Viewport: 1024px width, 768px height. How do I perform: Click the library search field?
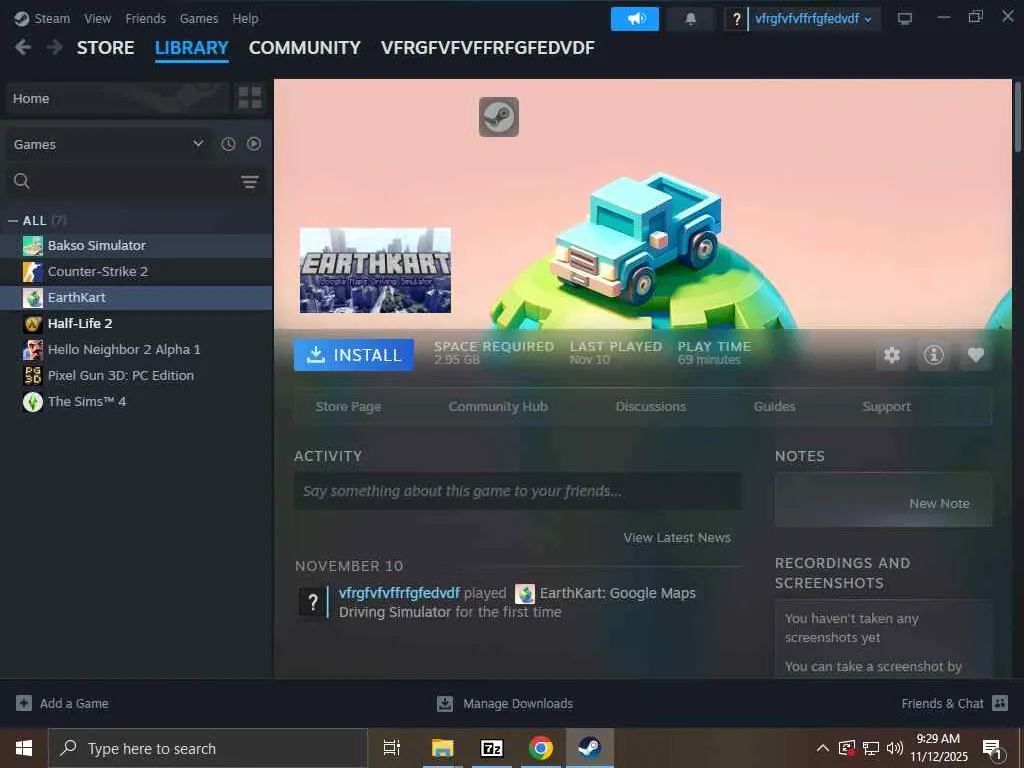point(134,181)
